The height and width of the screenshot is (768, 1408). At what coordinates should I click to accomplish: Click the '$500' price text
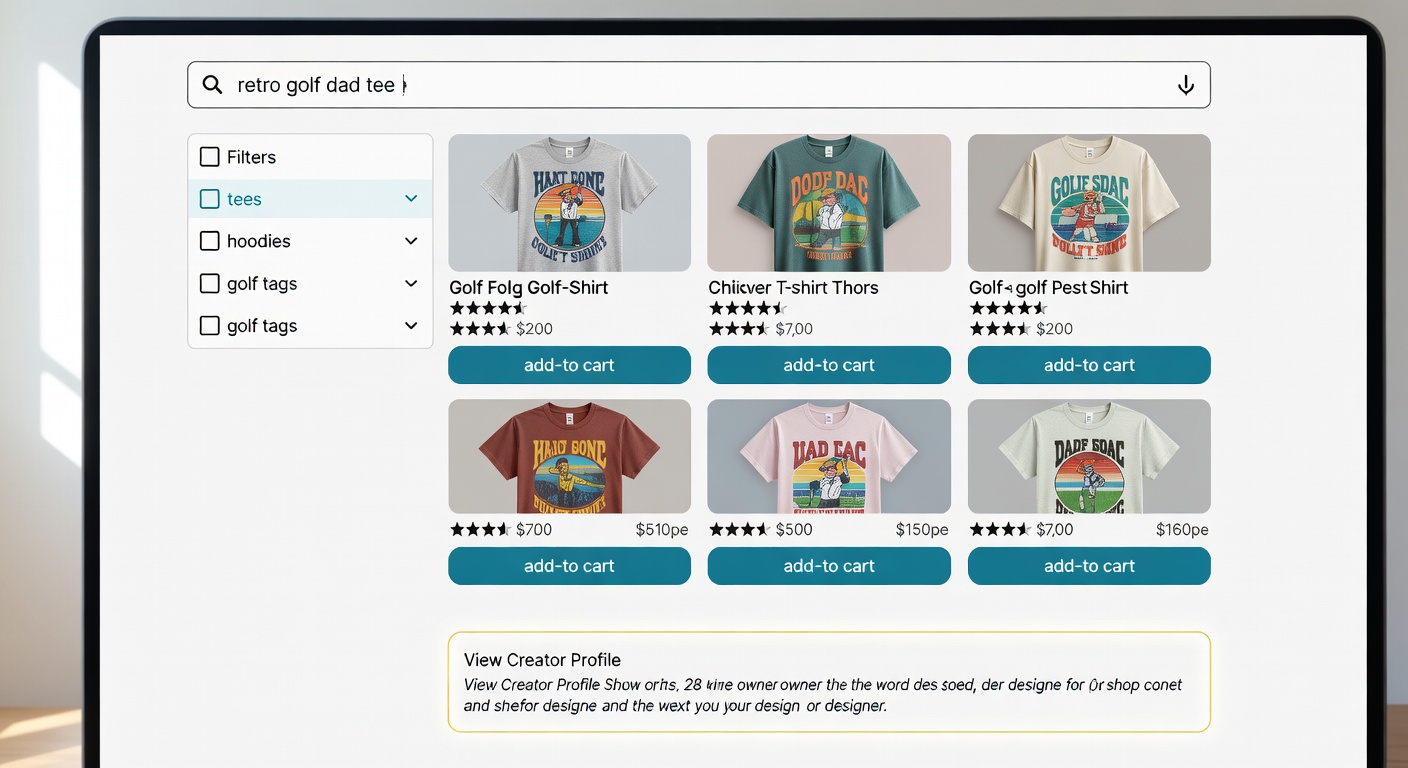[x=794, y=530]
